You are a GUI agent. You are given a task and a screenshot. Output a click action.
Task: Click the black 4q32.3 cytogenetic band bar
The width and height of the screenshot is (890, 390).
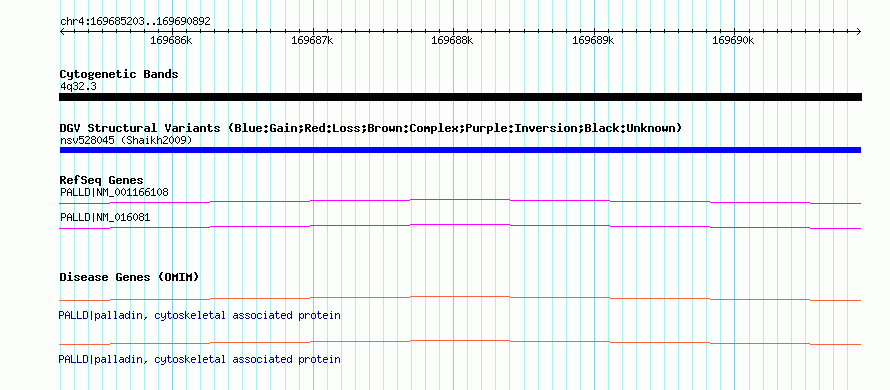(460, 97)
